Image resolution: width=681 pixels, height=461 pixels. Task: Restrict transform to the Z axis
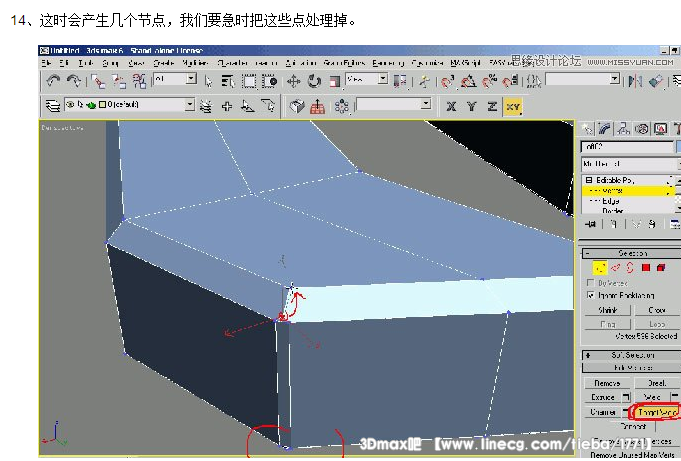[x=492, y=106]
